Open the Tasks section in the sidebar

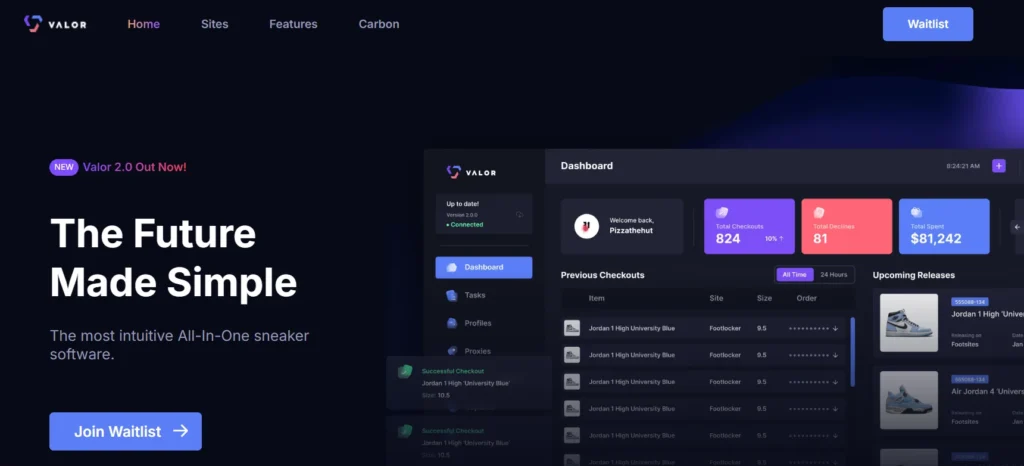pos(474,295)
